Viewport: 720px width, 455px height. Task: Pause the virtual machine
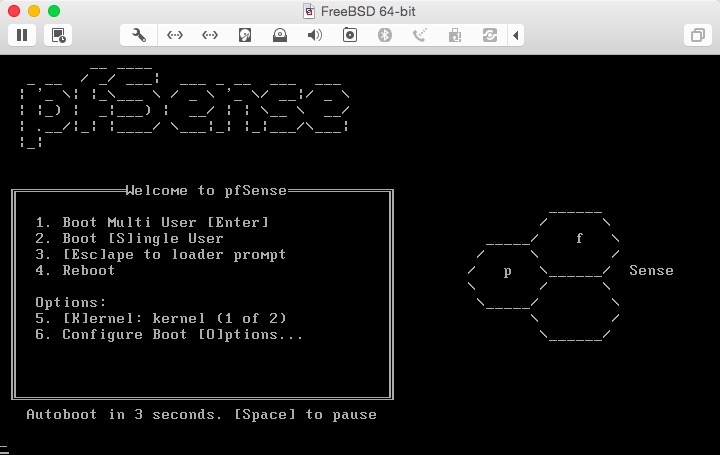[x=22, y=35]
